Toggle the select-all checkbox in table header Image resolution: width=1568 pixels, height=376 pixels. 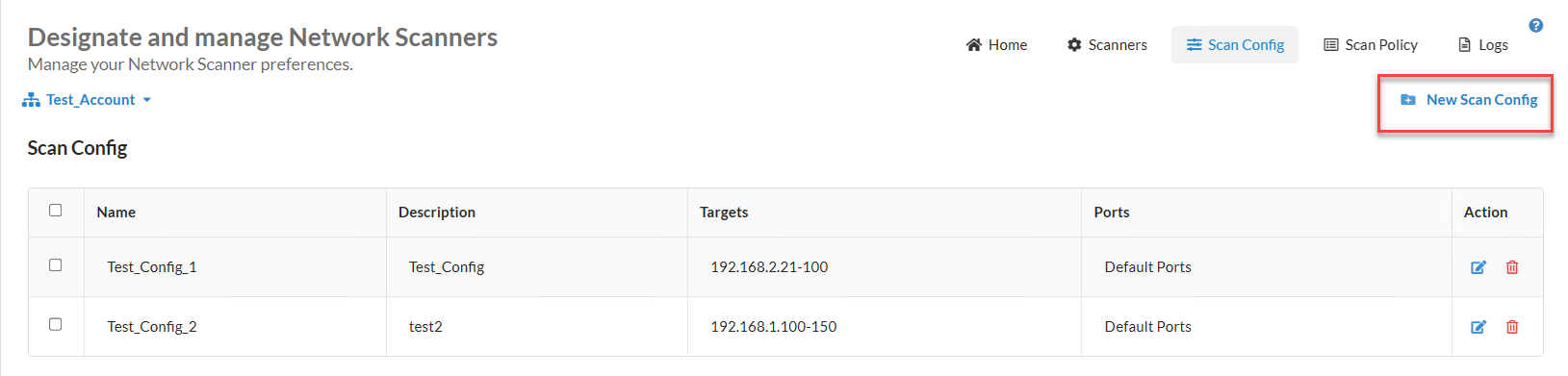coord(56,211)
